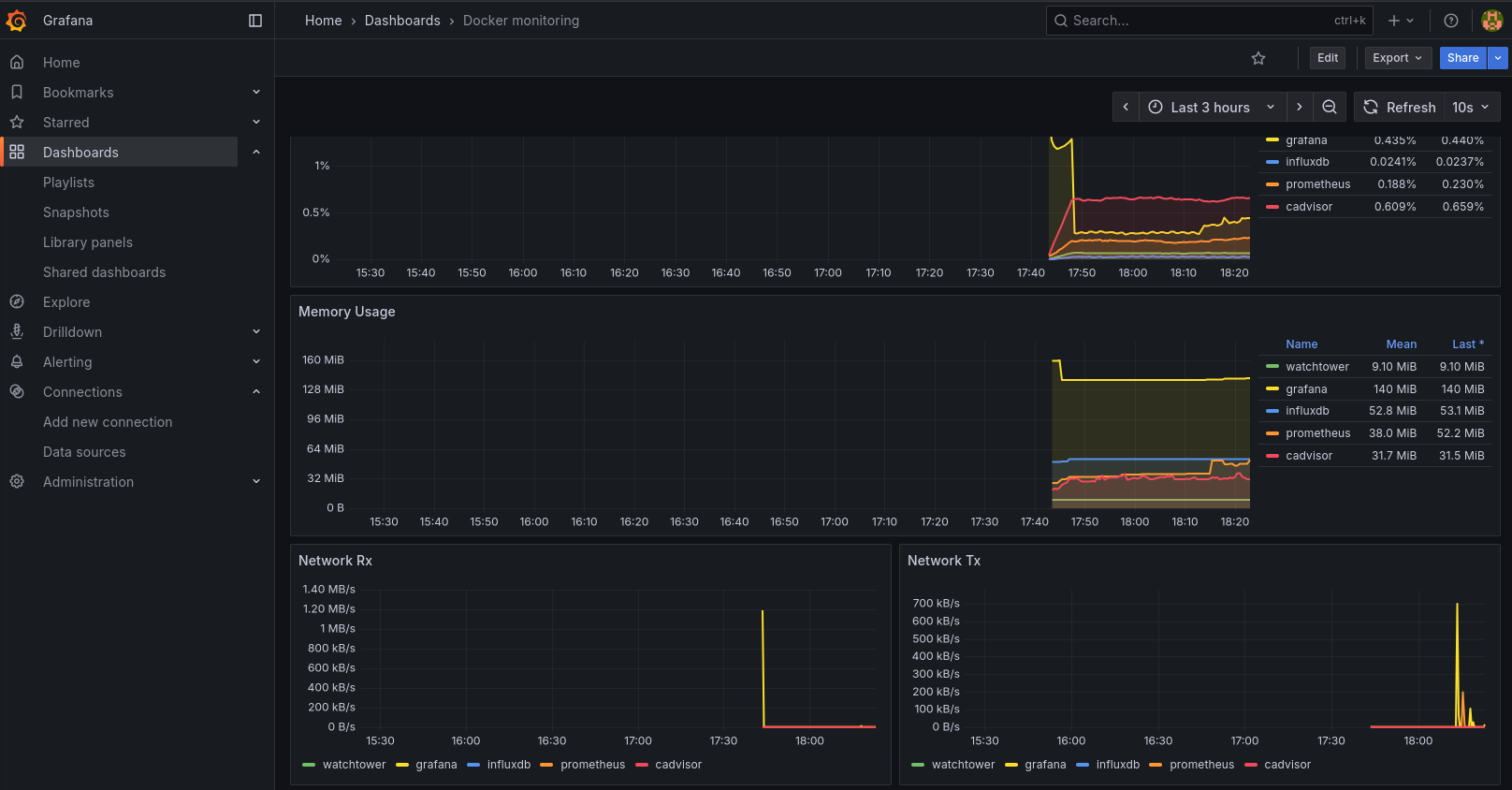Open the help question-mark icon
The image size is (1512, 790).
[x=1451, y=21]
